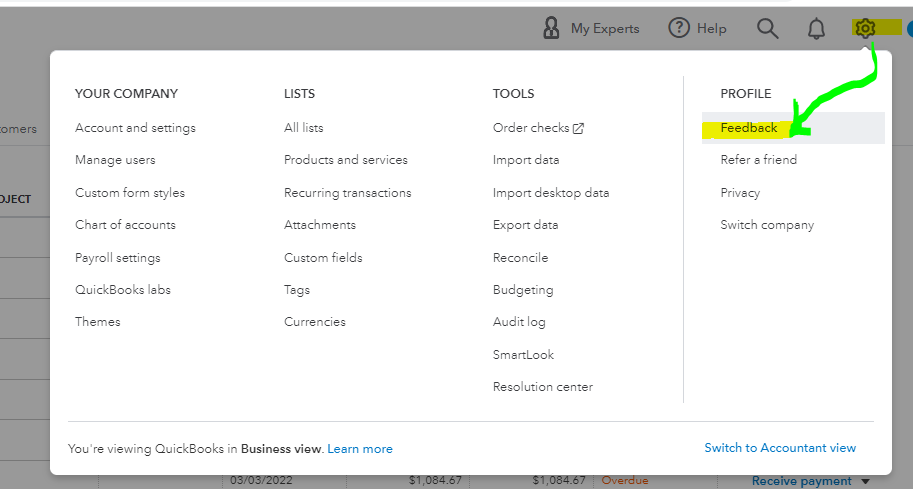Image resolution: width=913 pixels, height=489 pixels.
Task: Click the My Experts label
Action: (605, 29)
